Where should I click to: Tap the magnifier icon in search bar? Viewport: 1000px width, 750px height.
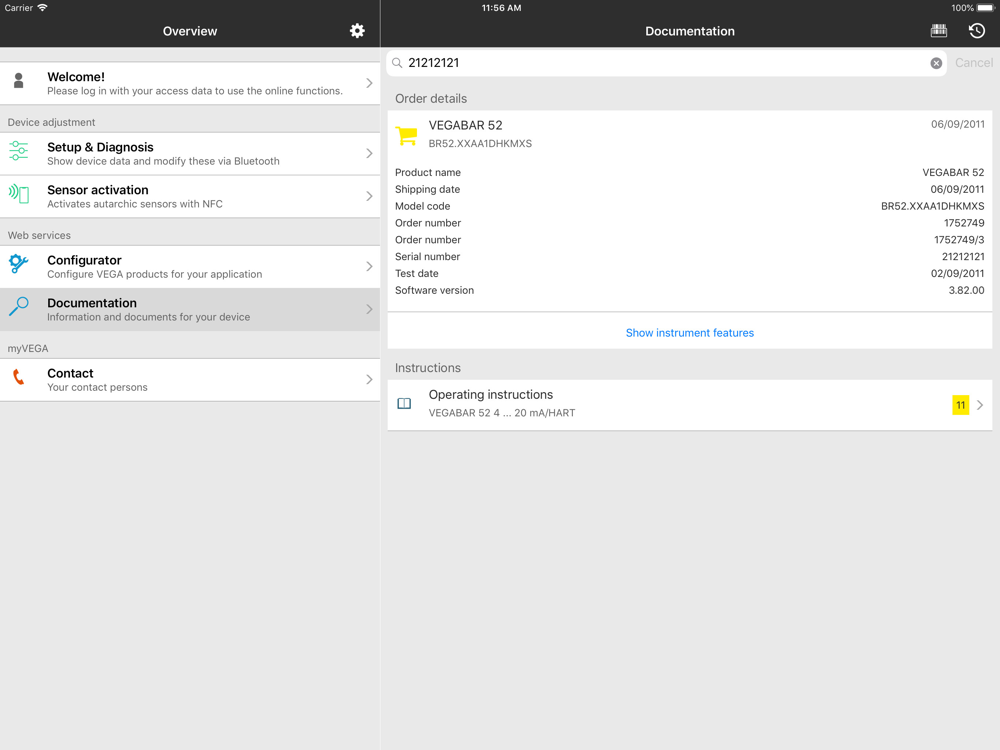397,62
